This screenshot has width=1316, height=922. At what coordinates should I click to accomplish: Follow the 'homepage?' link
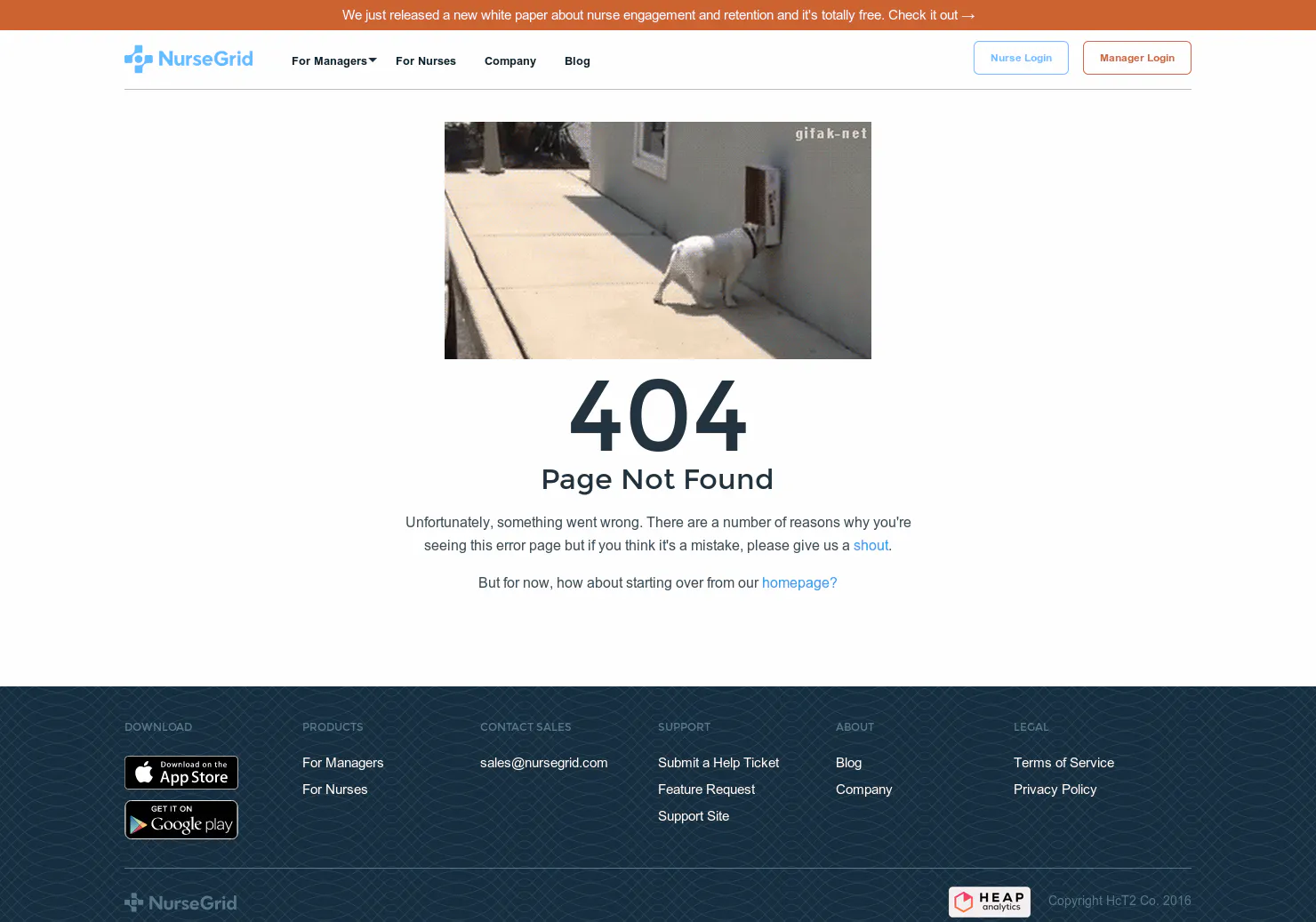tap(799, 583)
